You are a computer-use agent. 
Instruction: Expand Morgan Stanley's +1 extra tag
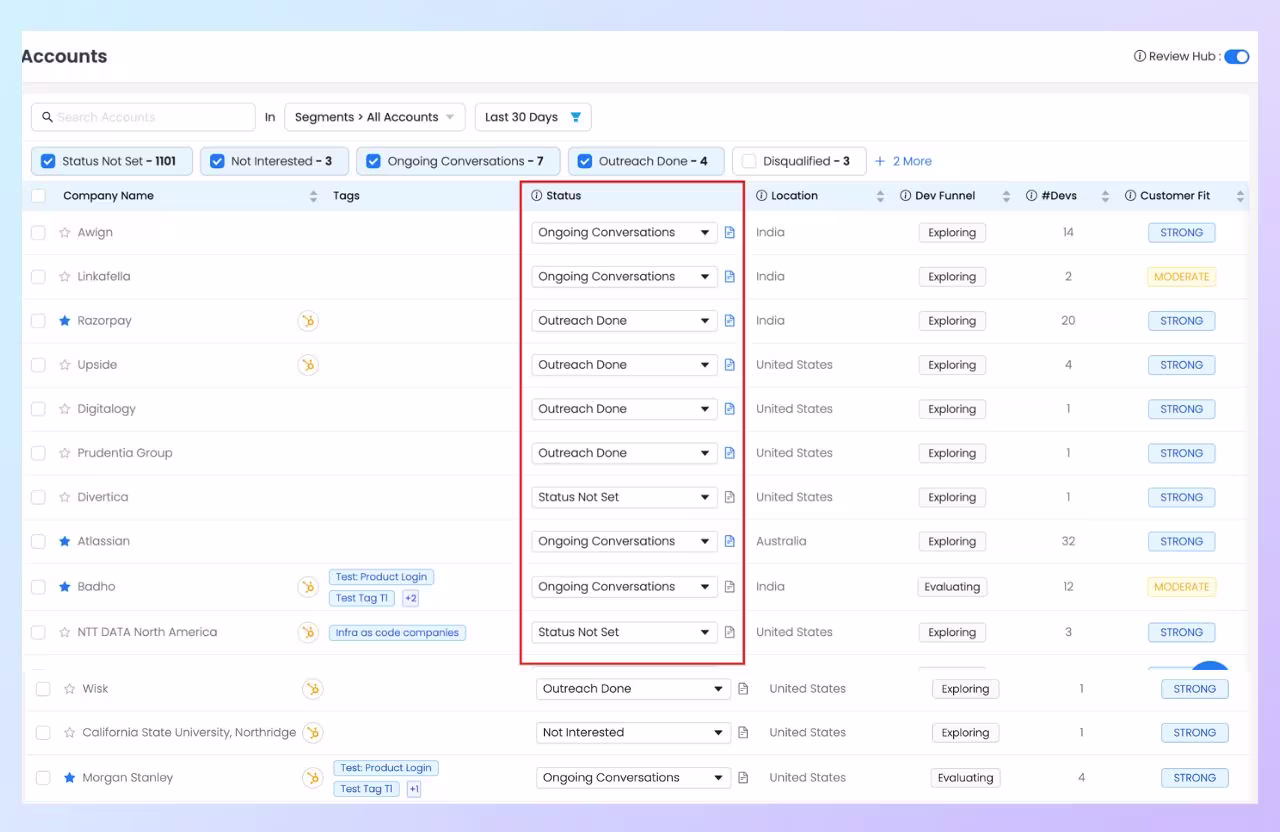[x=413, y=789]
